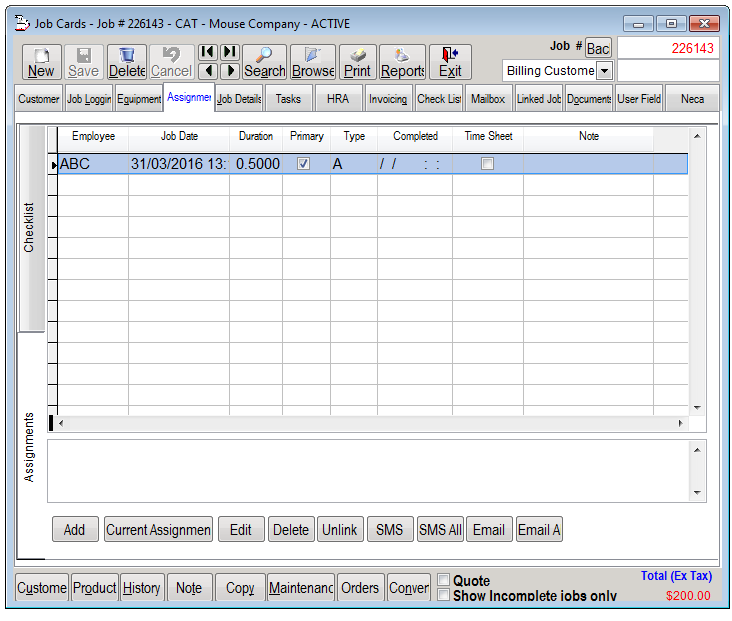Open the Equipment tab

tap(138, 99)
